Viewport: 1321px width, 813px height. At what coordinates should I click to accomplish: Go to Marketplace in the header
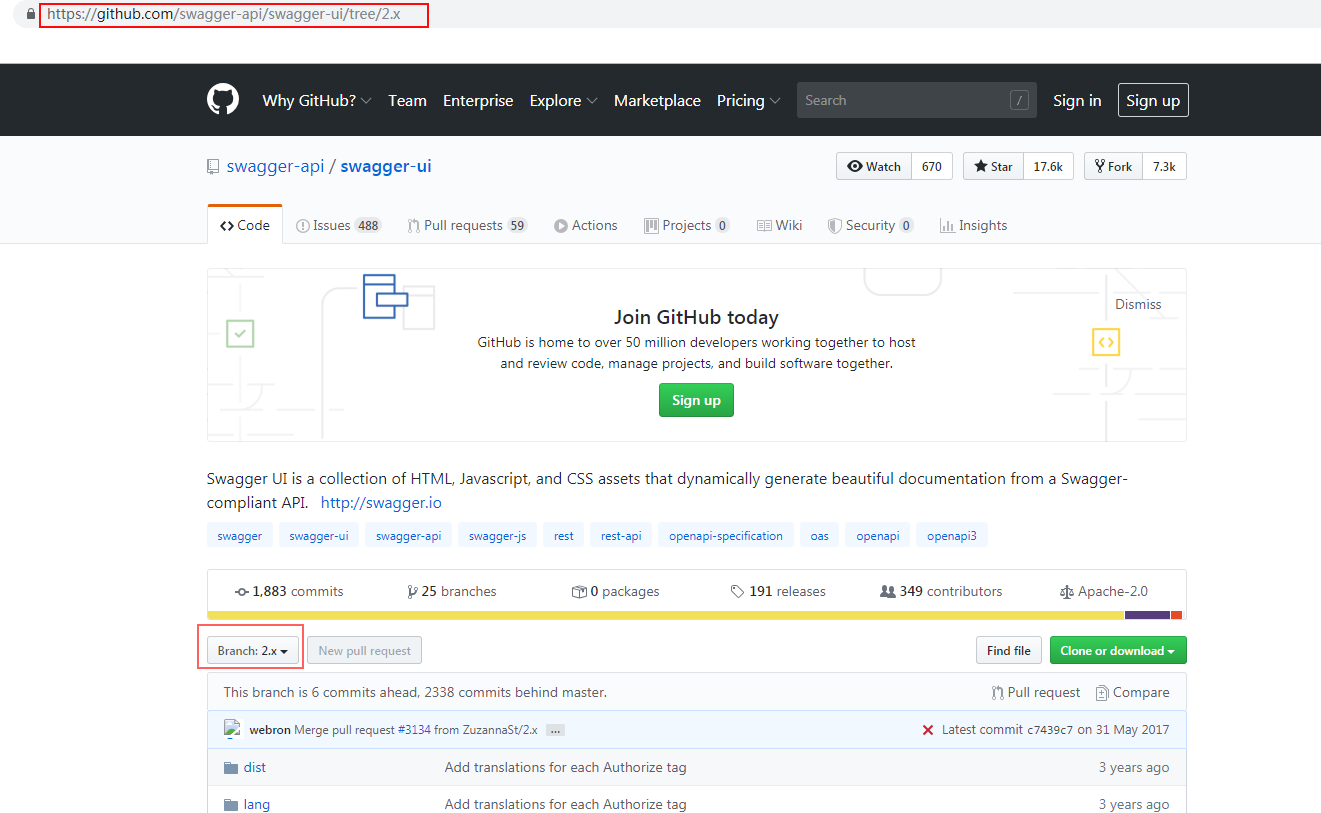coord(657,100)
